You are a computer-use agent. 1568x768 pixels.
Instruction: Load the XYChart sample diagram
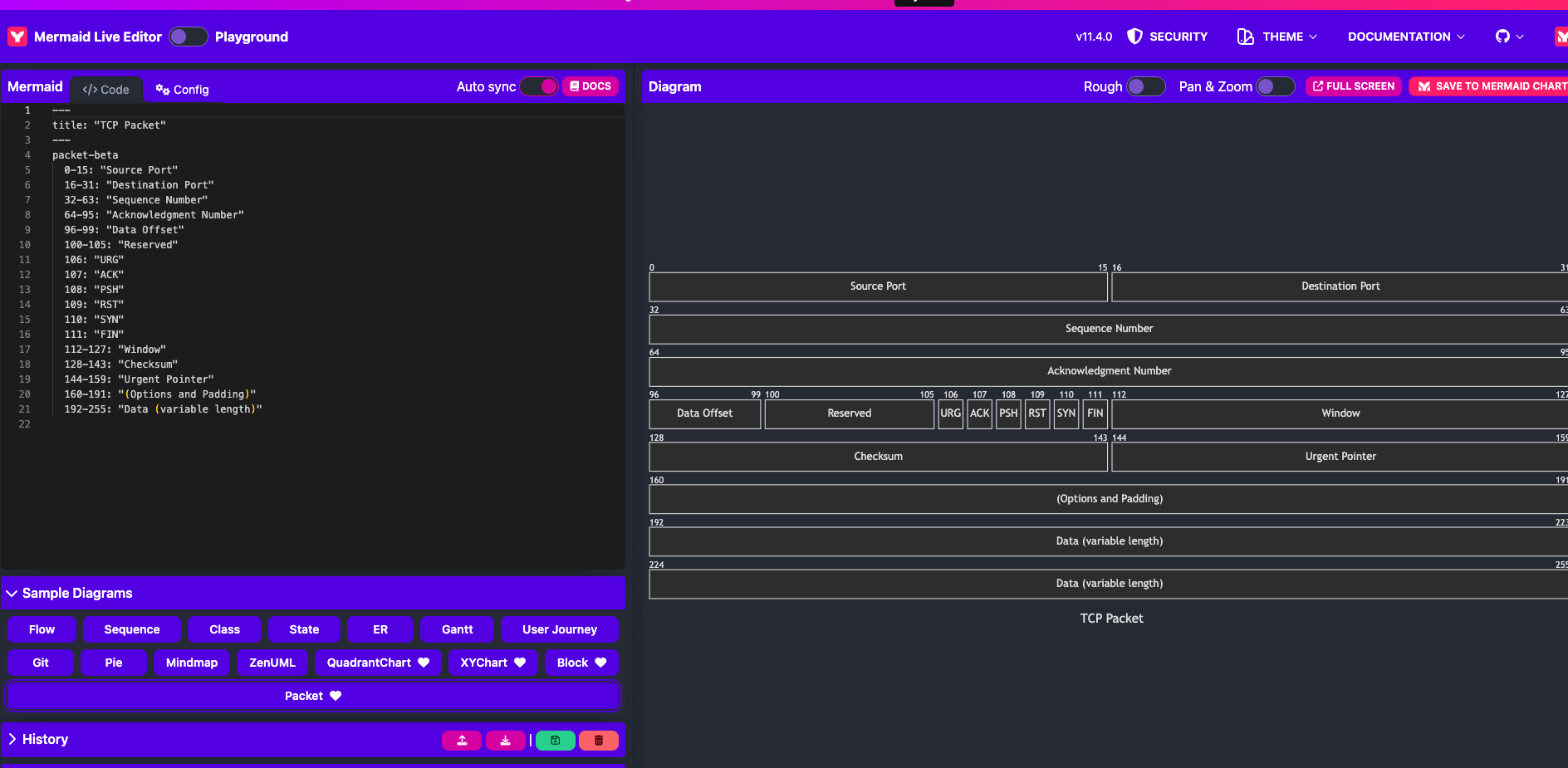tap(493, 663)
